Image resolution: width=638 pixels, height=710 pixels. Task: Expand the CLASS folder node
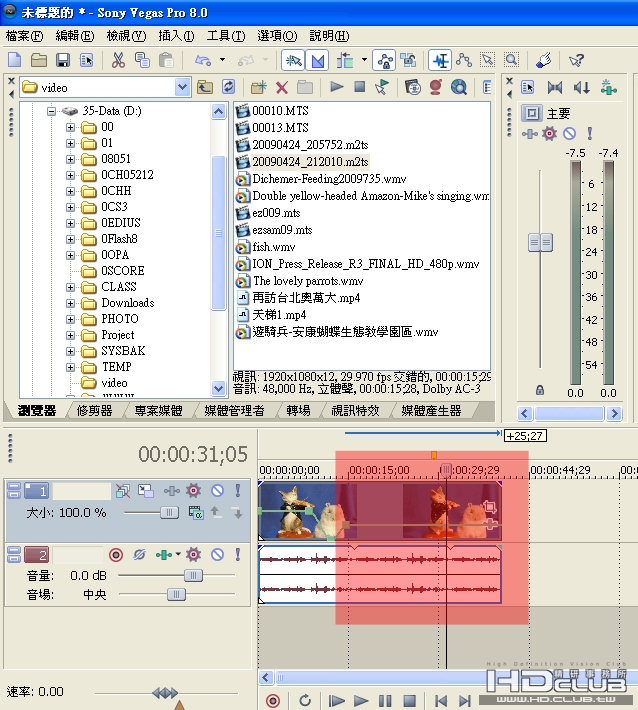point(70,287)
